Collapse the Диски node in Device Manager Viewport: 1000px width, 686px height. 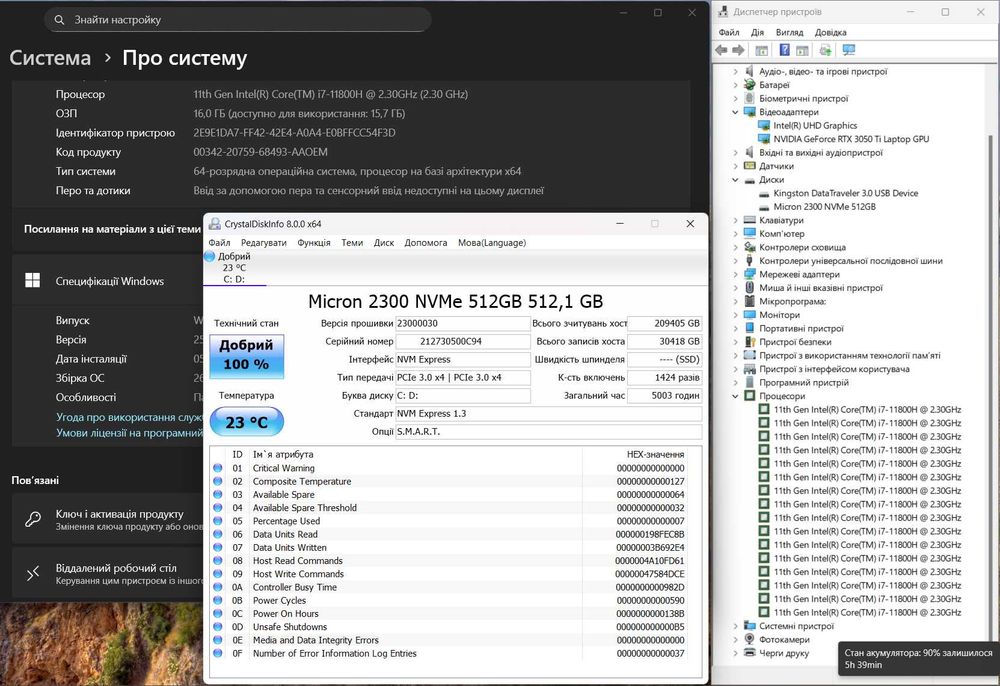735,180
